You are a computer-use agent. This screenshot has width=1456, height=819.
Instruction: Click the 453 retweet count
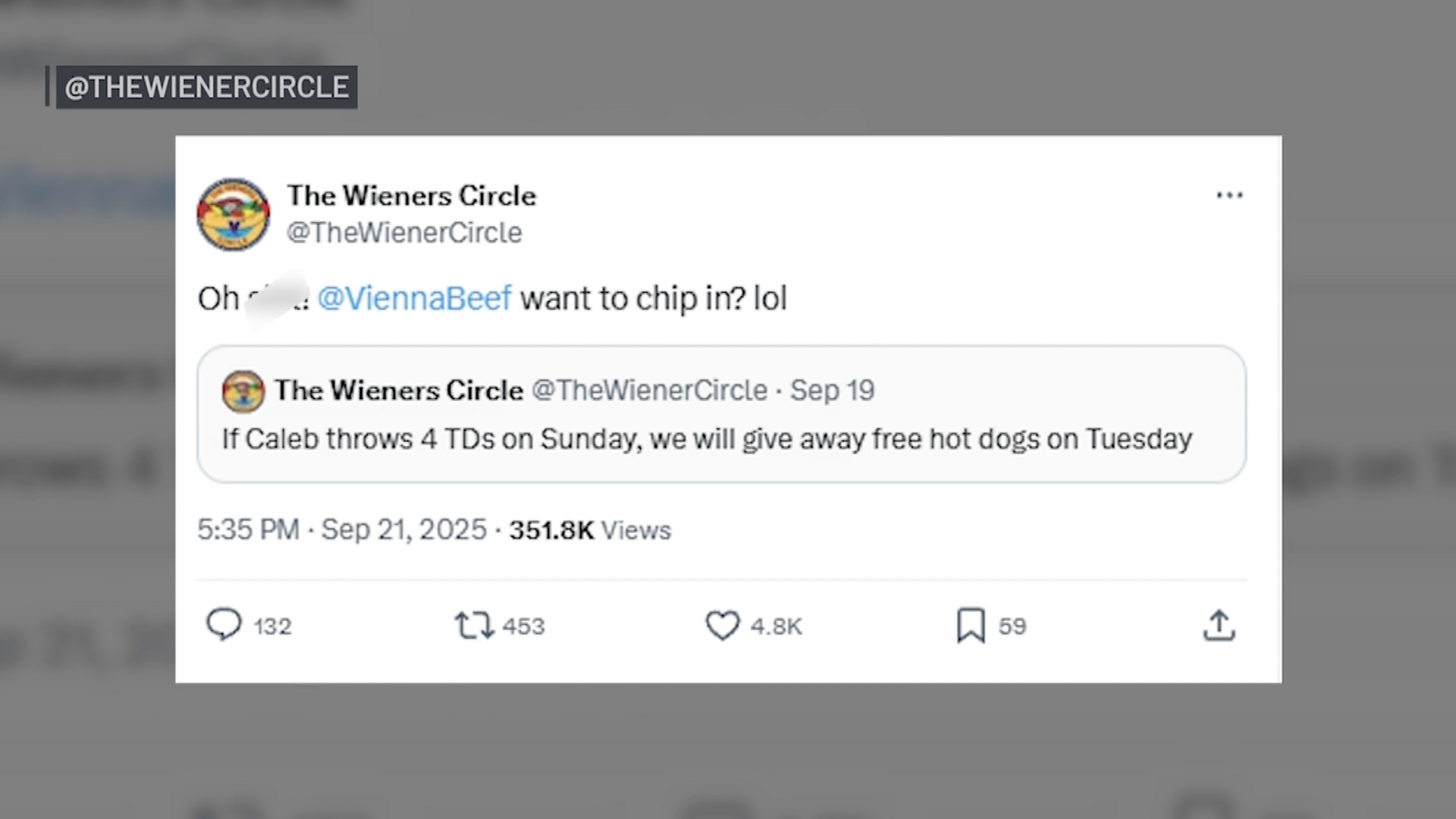coord(523,626)
